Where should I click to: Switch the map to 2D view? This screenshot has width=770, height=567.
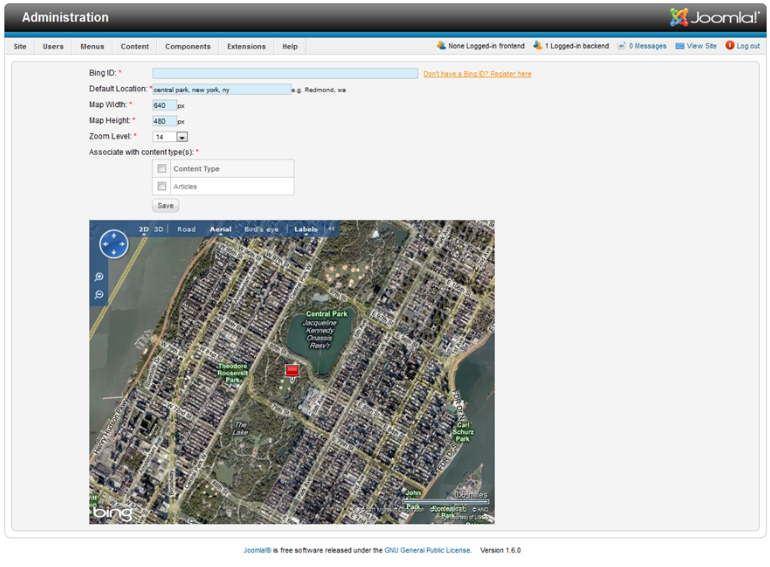pyautogui.click(x=143, y=229)
